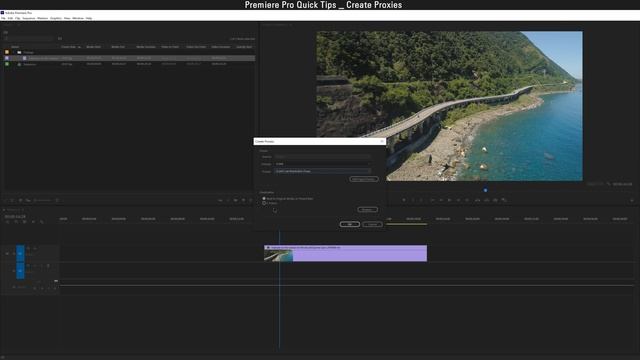Click the timeline playhead line
This screenshot has height=360, width=640.
pos(279,290)
